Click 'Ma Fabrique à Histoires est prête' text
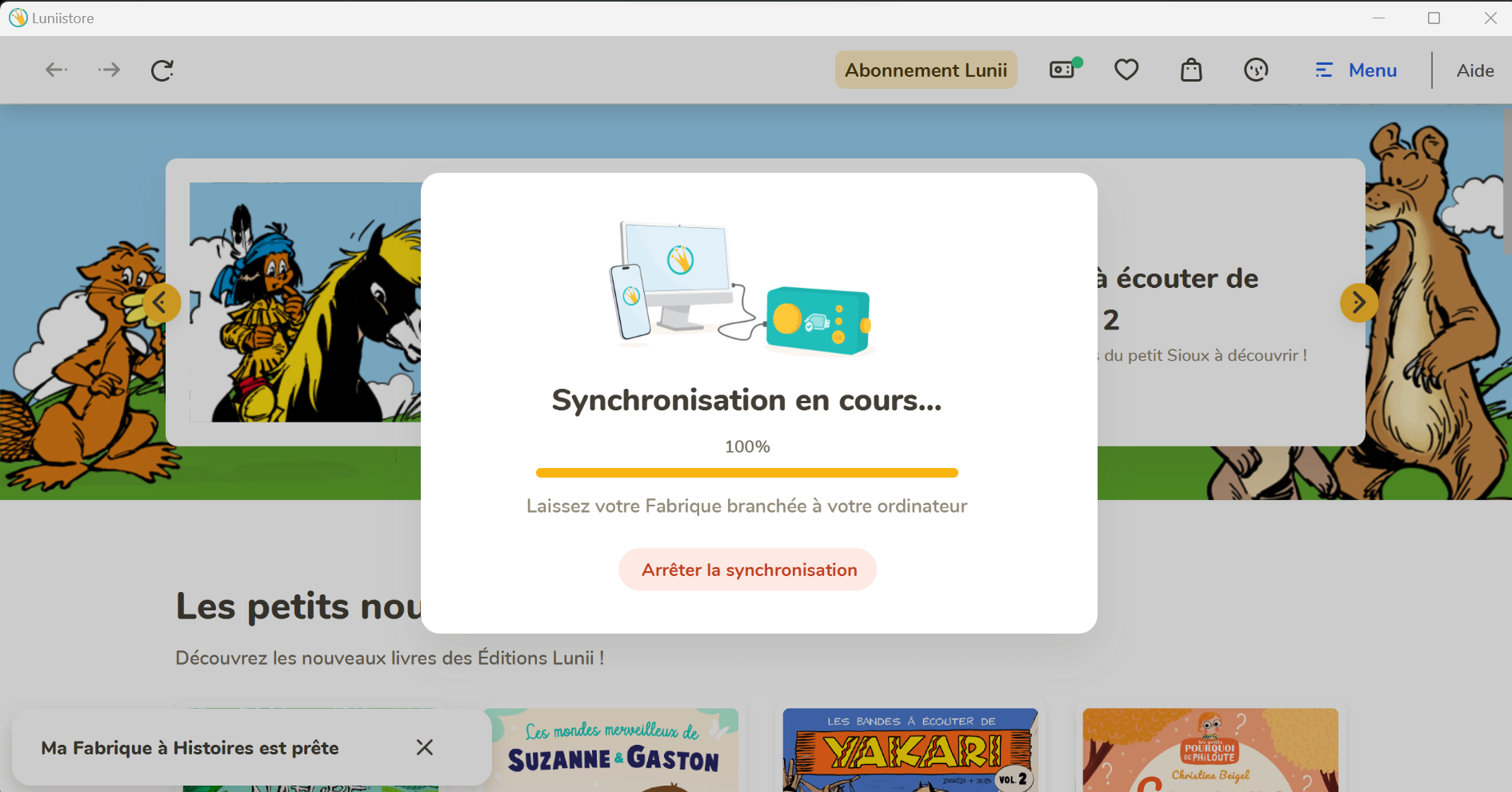 coord(190,748)
